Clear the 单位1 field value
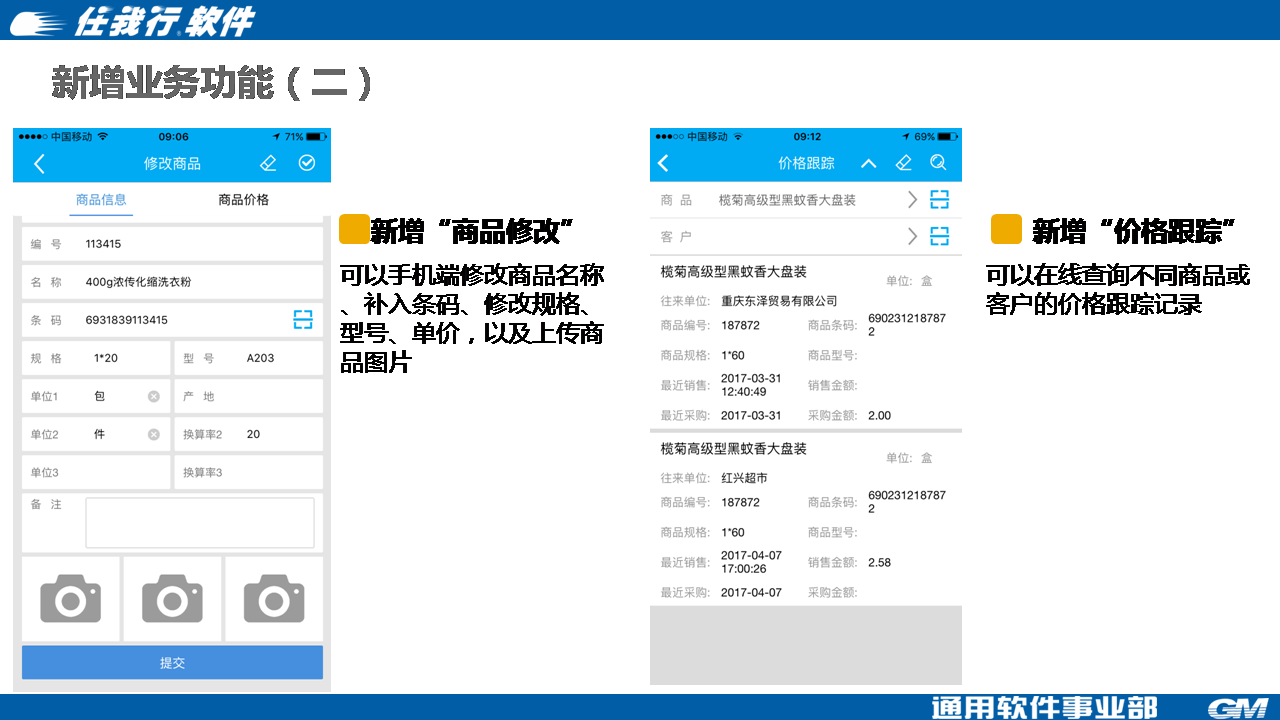The image size is (1280, 720). [x=154, y=396]
